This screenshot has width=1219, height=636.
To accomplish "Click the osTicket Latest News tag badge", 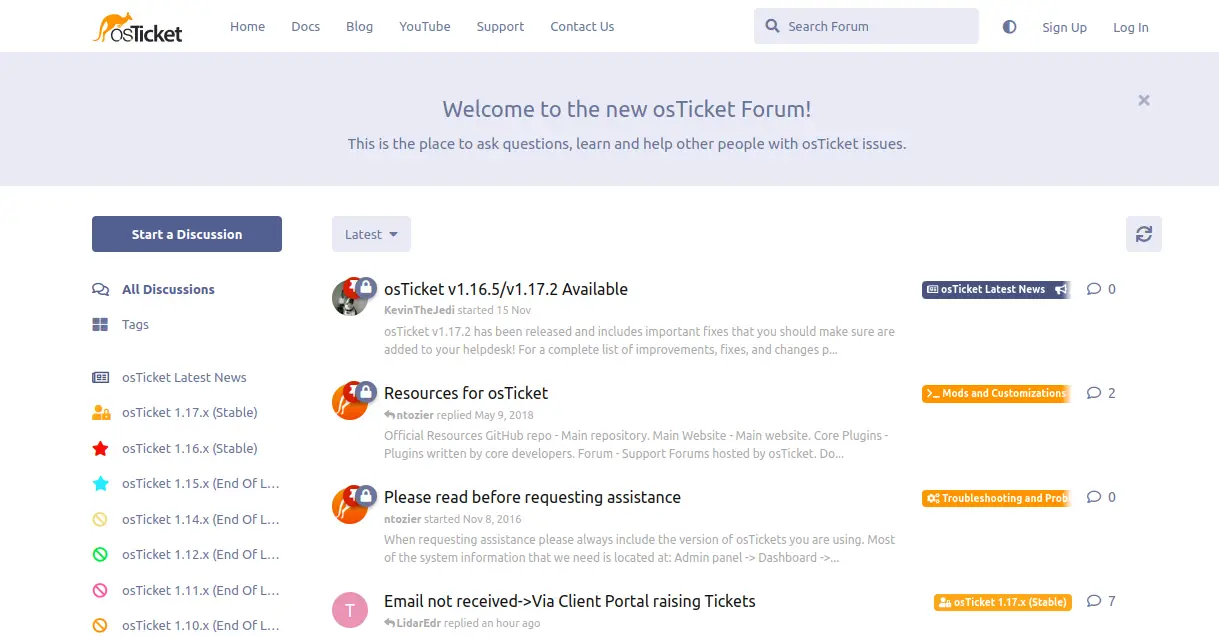I will pyautogui.click(x=996, y=289).
